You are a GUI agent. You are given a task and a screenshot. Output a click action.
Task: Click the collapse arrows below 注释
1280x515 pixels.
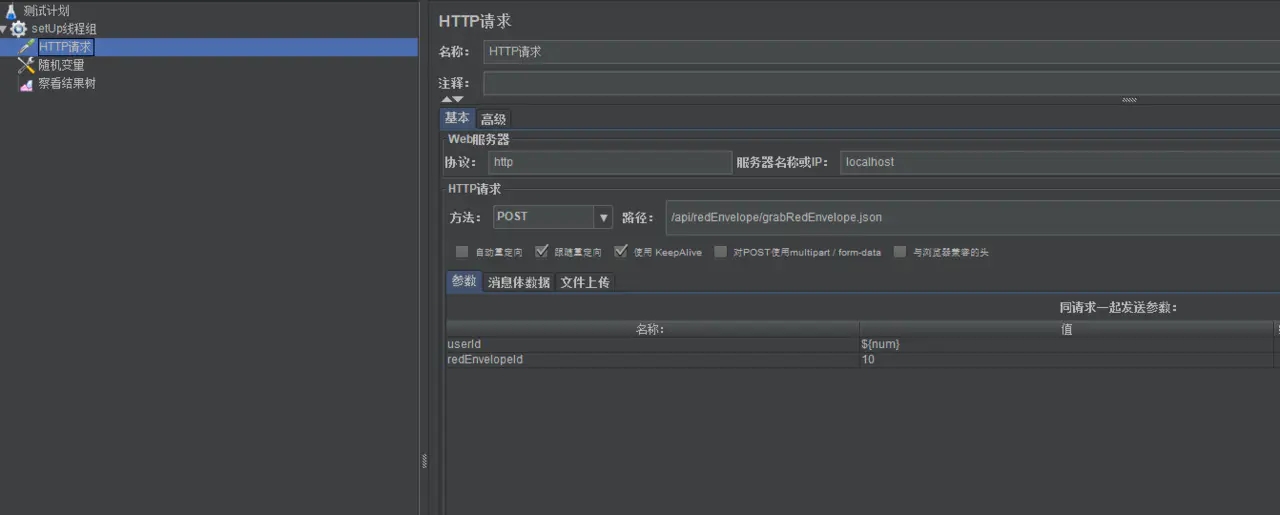452,99
